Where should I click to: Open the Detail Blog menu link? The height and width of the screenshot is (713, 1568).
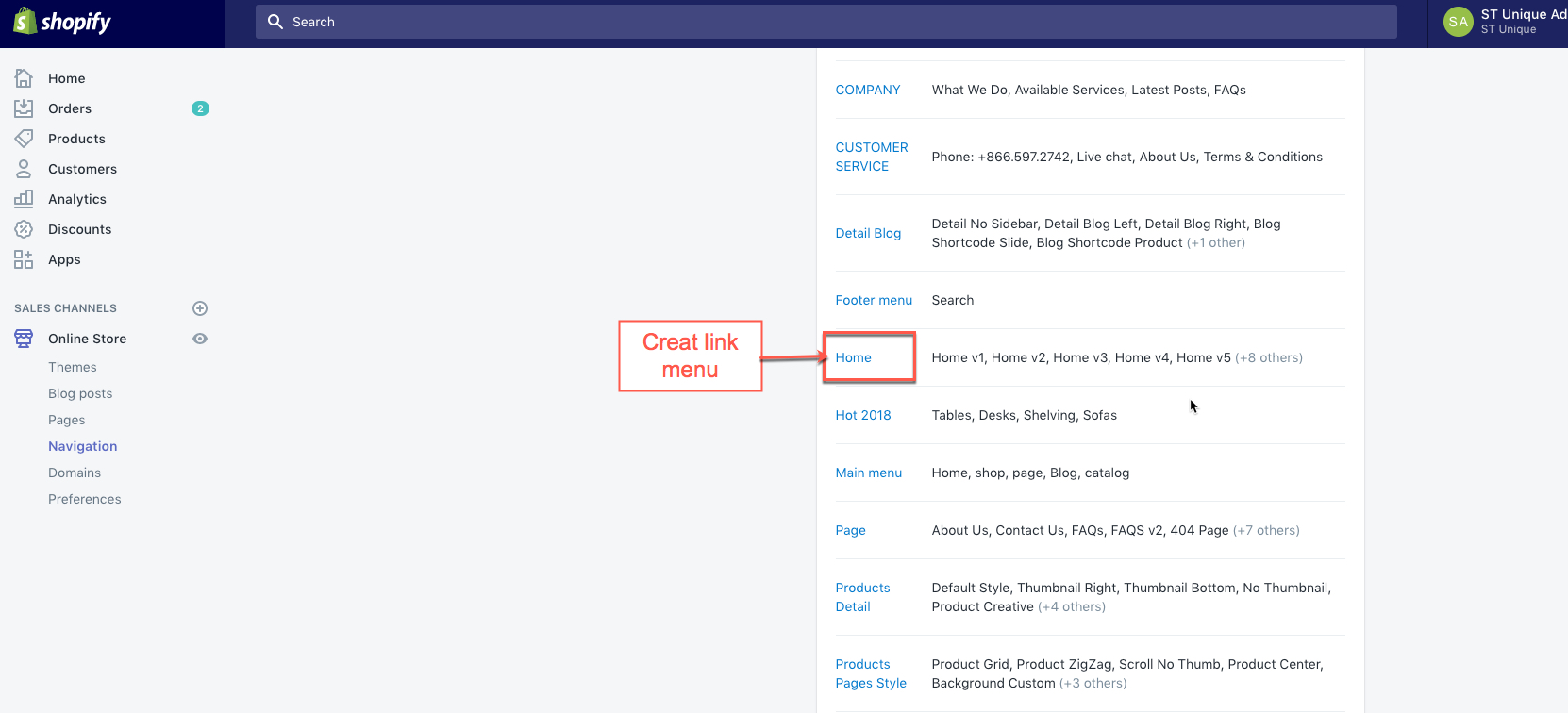click(x=868, y=233)
